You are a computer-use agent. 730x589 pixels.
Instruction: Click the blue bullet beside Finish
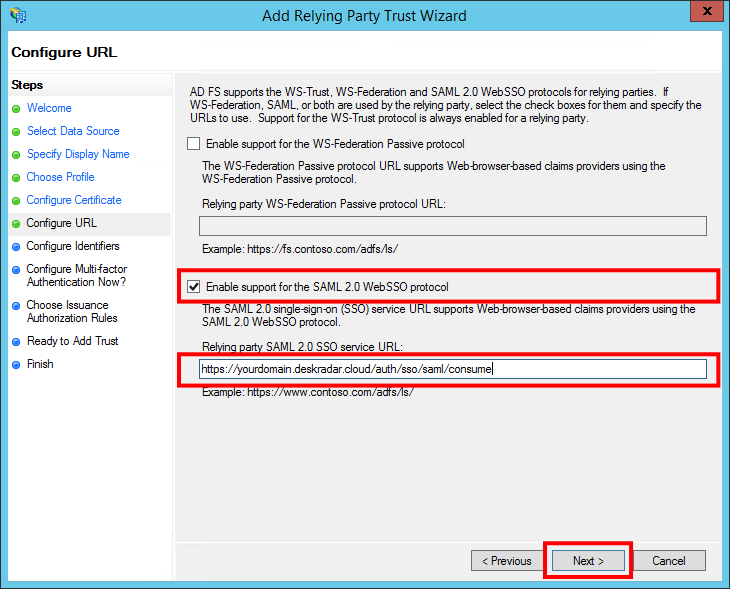pyautogui.click(x=16, y=365)
